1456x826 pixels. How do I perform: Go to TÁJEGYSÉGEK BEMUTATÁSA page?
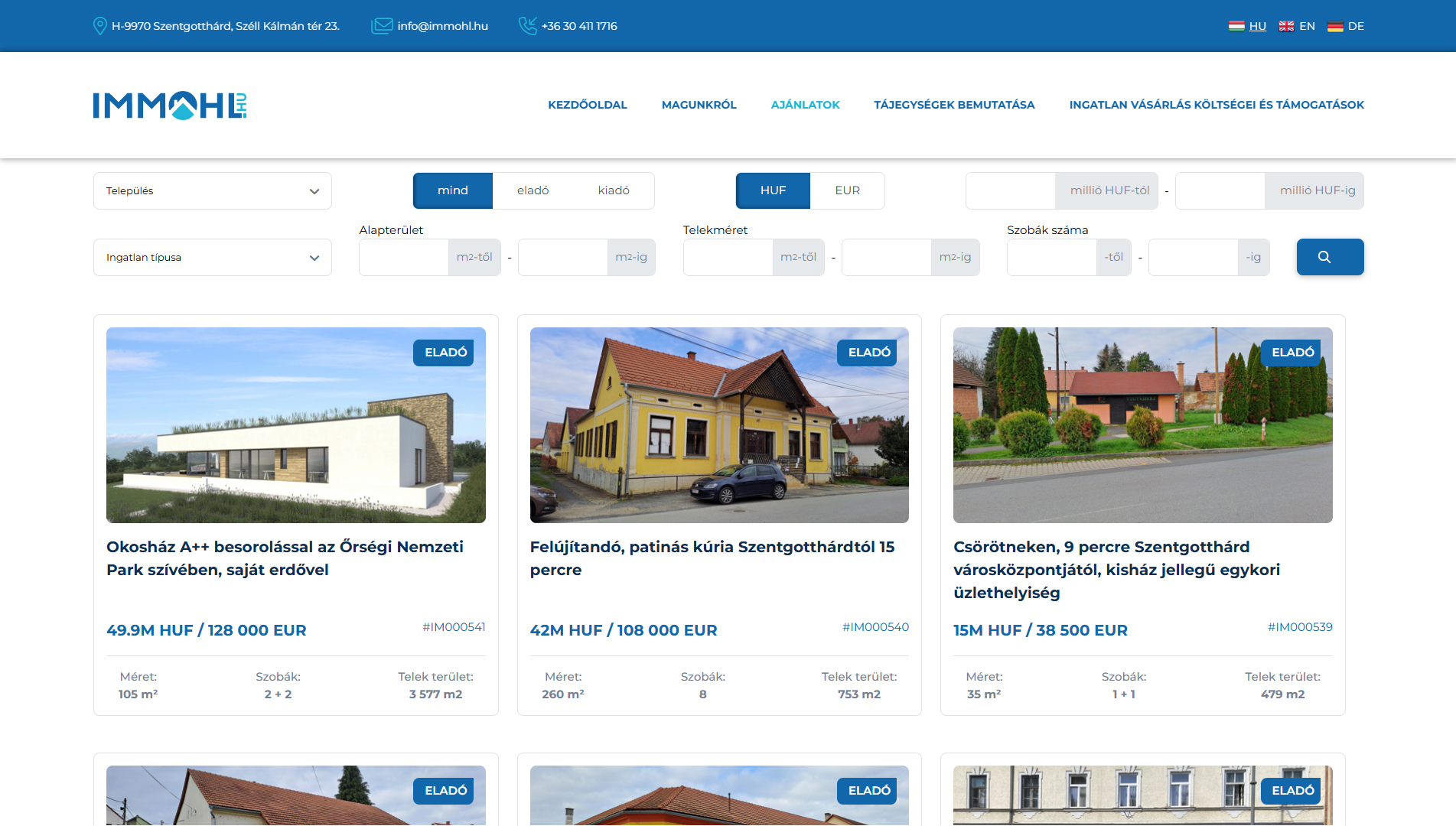[x=954, y=105]
